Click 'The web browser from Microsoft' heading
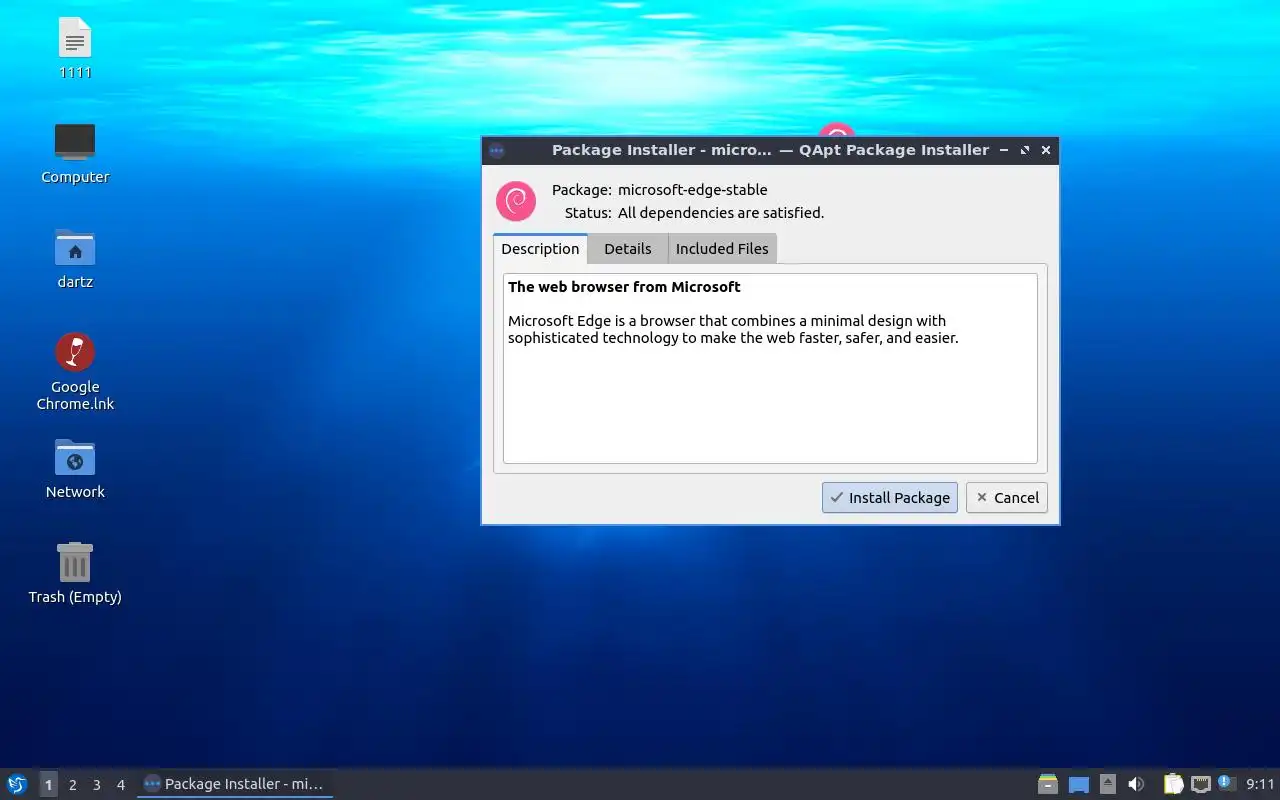 (624, 287)
